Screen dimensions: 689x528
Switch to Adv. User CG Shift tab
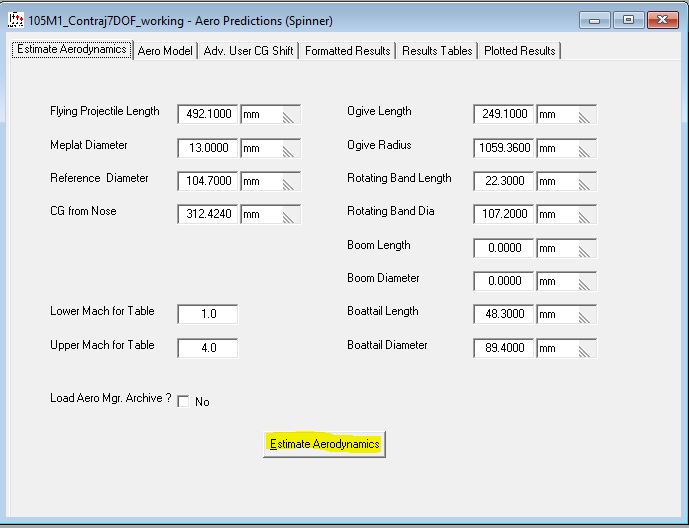pyautogui.click(x=249, y=51)
